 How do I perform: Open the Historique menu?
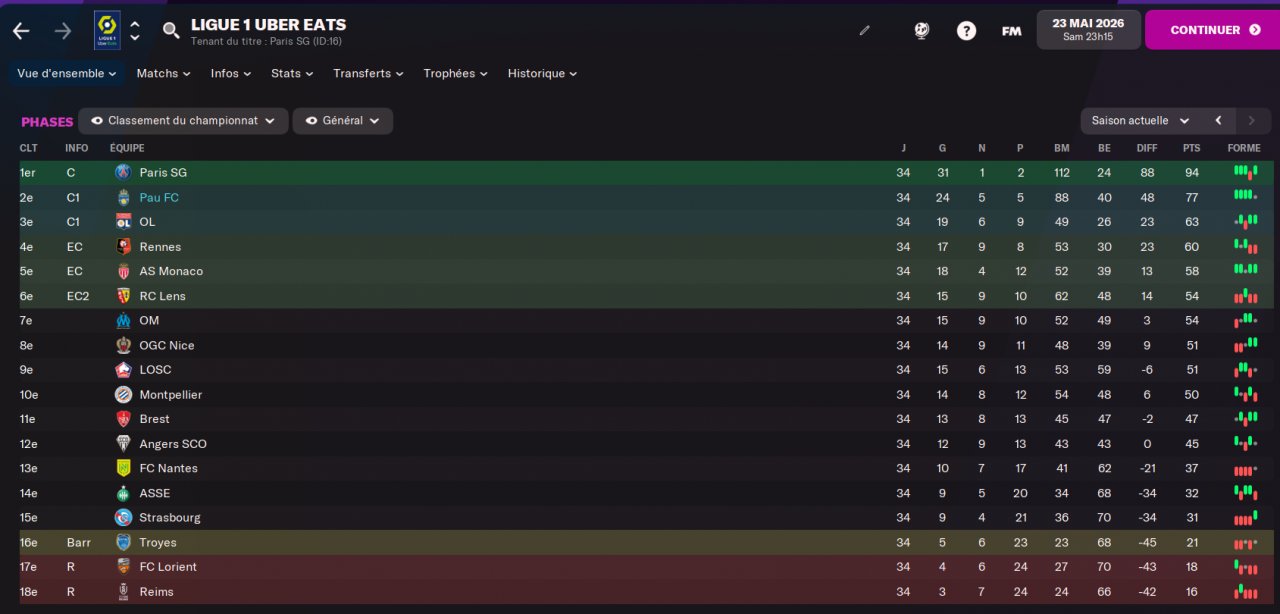pyautogui.click(x=542, y=74)
